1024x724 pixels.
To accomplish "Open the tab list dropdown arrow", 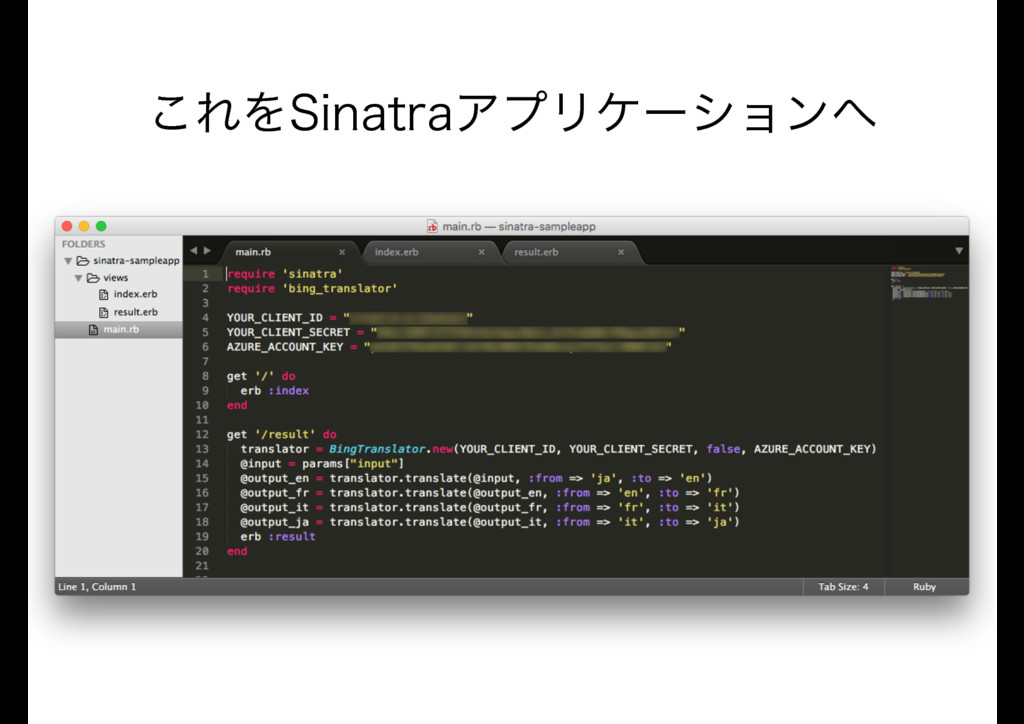I will [959, 251].
